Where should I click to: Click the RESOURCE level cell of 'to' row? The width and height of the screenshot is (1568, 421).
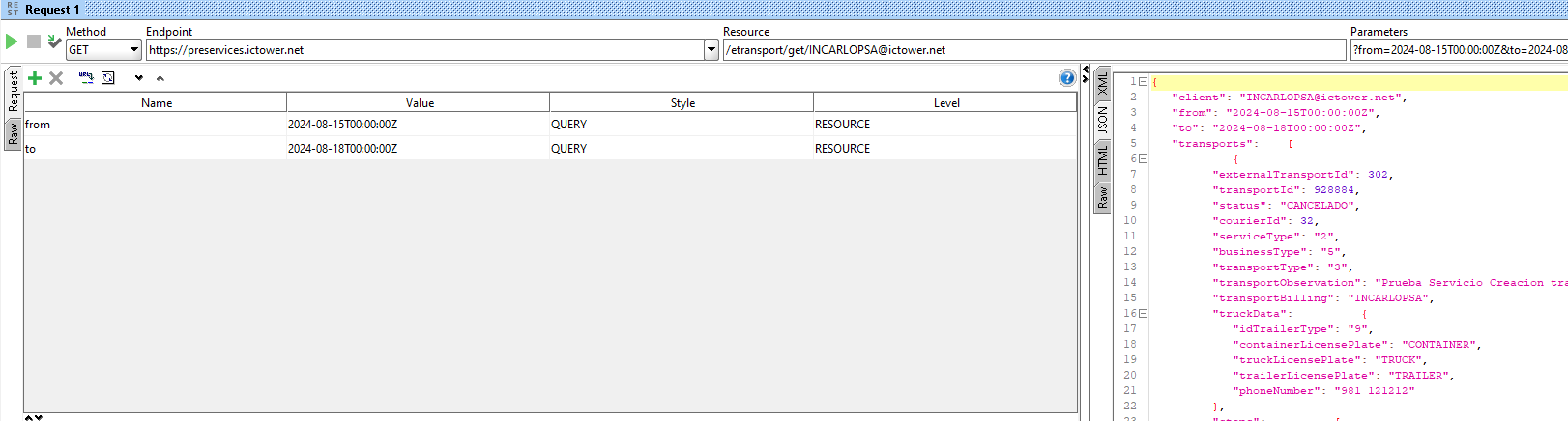coord(945,148)
